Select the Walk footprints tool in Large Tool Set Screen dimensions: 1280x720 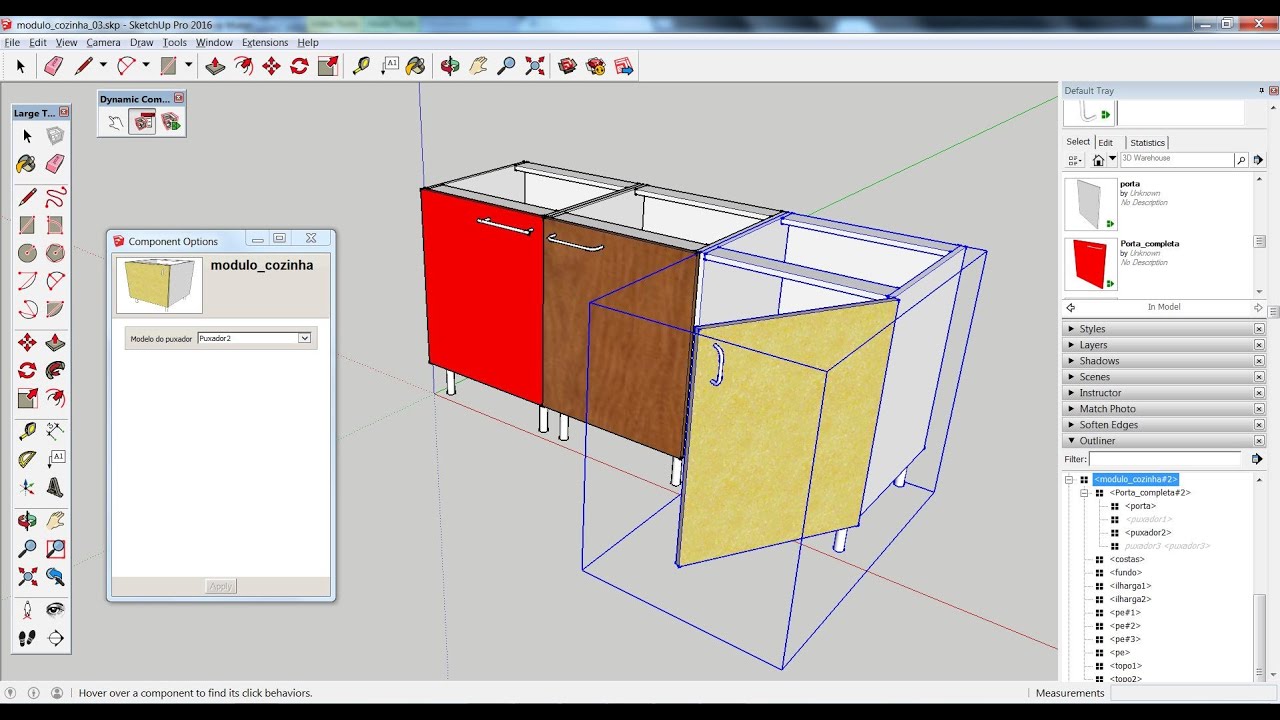(x=27, y=638)
